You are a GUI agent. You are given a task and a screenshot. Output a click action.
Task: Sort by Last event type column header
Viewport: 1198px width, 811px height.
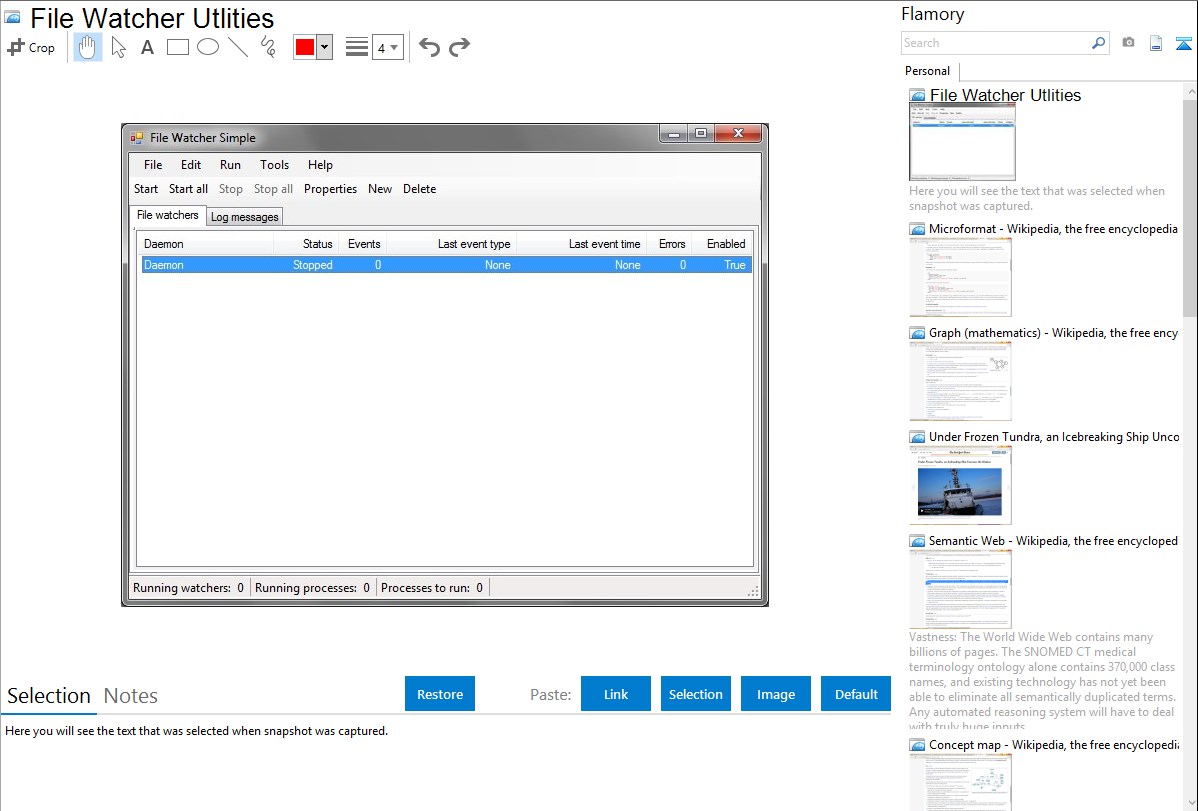(x=452, y=244)
